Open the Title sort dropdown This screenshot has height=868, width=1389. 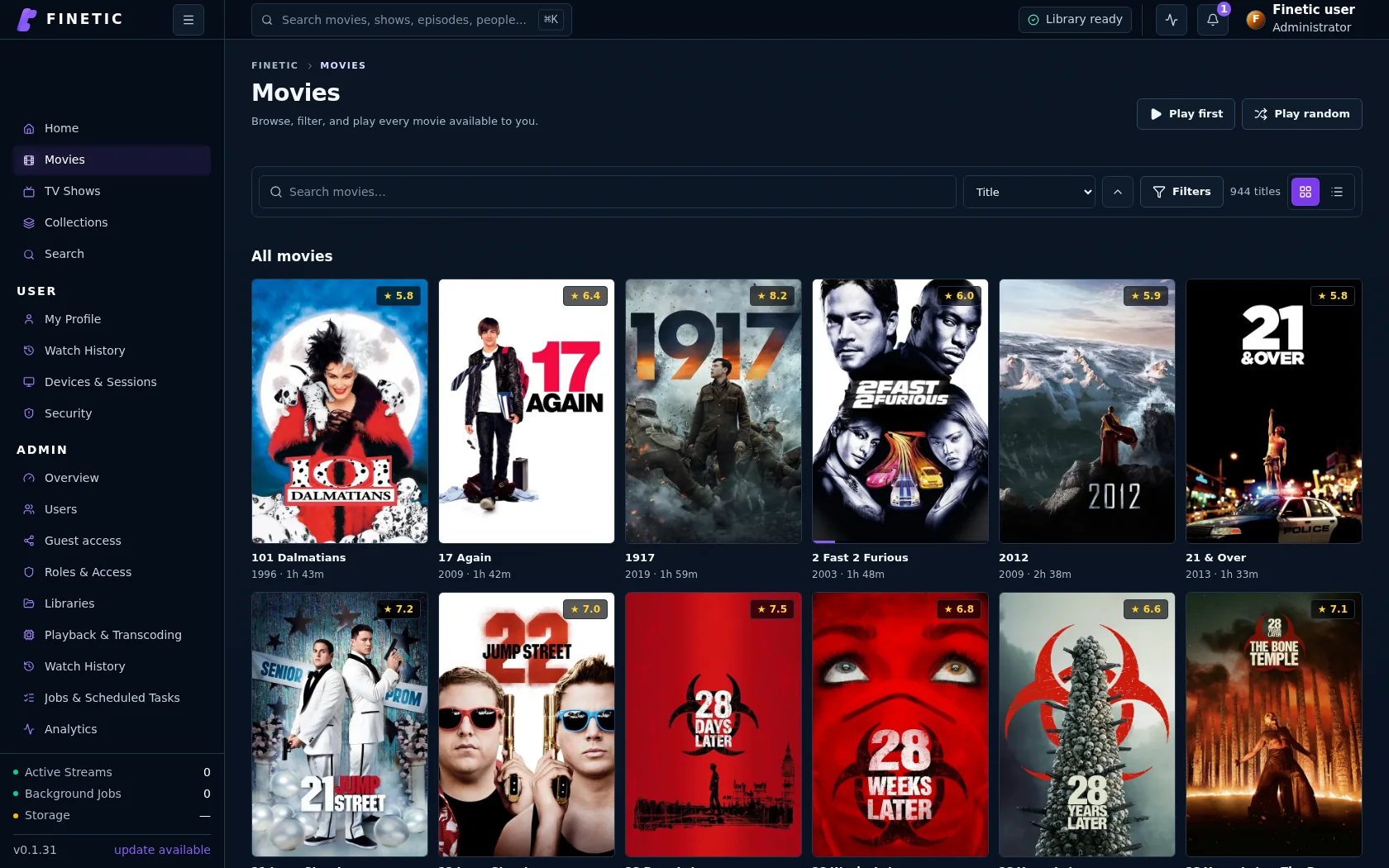tap(1029, 192)
